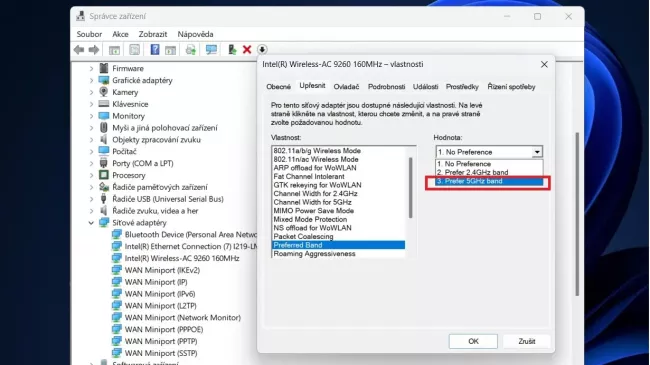Select Channel Width for 5GHz property
This screenshot has height=365, width=650.
click(338, 202)
